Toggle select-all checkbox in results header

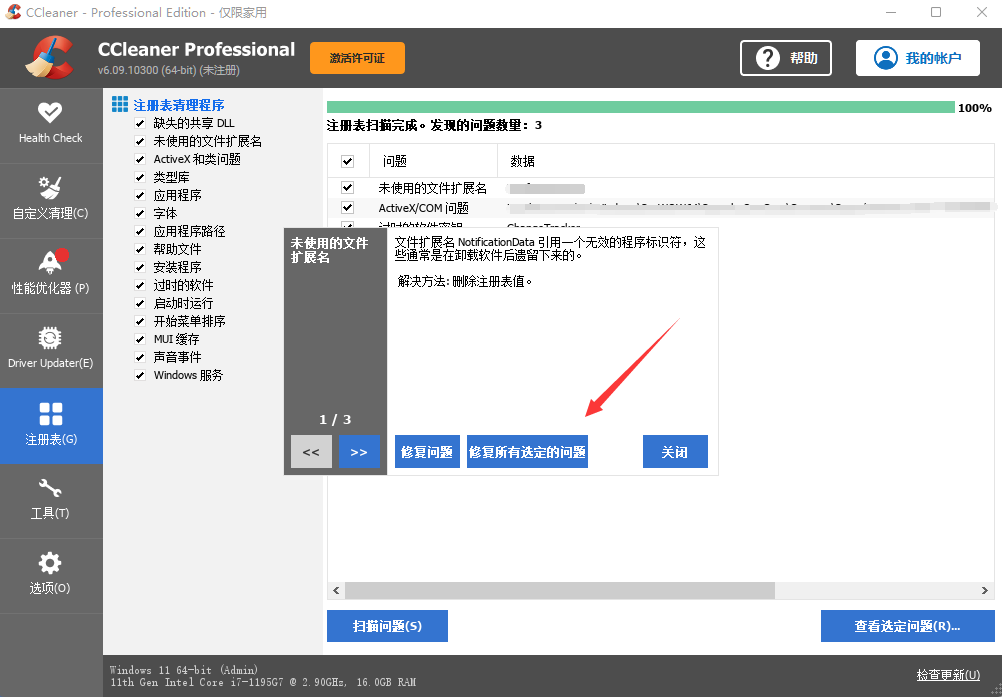pos(348,161)
